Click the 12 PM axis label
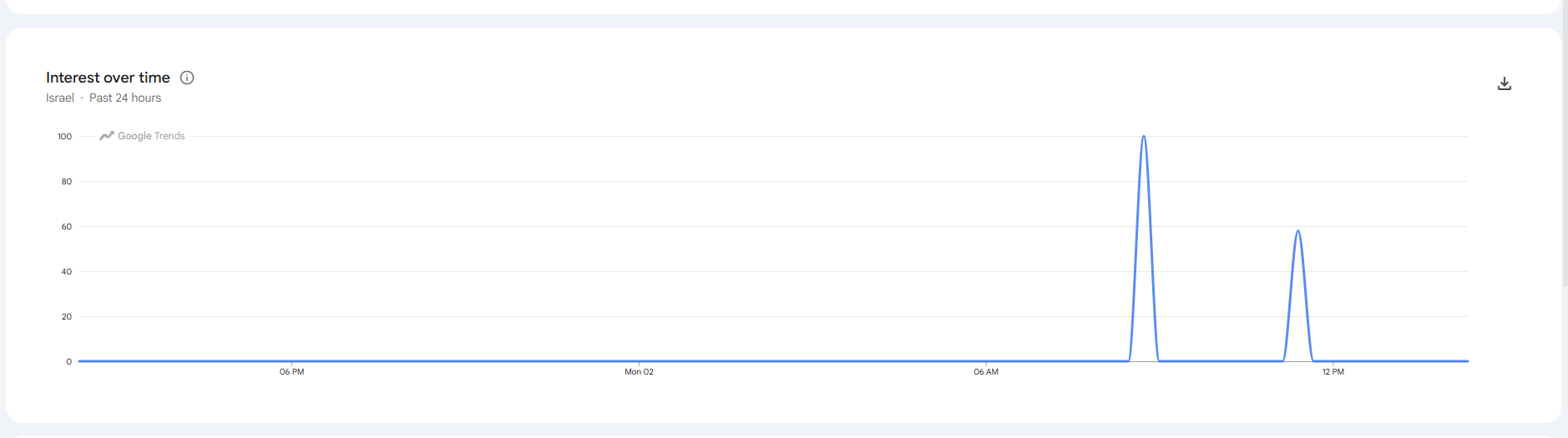This screenshot has width=1568, height=438. pos(1333,372)
